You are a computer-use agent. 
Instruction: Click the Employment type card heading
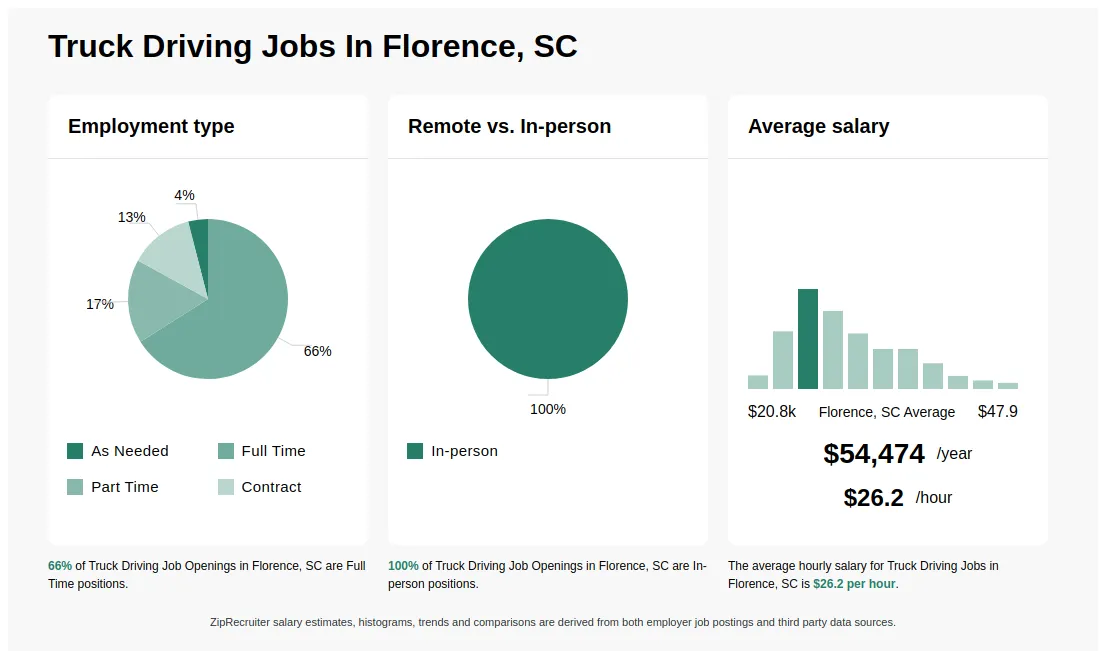point(151,127)
